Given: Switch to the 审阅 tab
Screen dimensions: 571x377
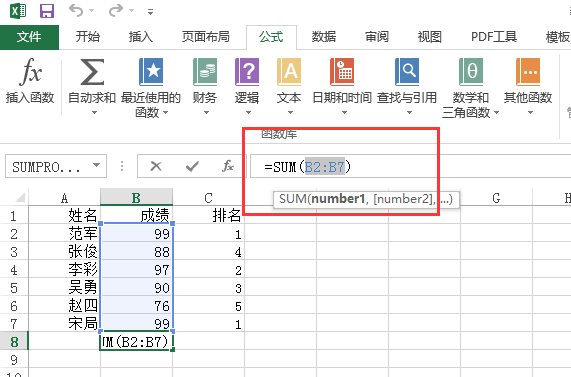Looking at the screenshot, I should pyautogui.click(x=377, y=37).
